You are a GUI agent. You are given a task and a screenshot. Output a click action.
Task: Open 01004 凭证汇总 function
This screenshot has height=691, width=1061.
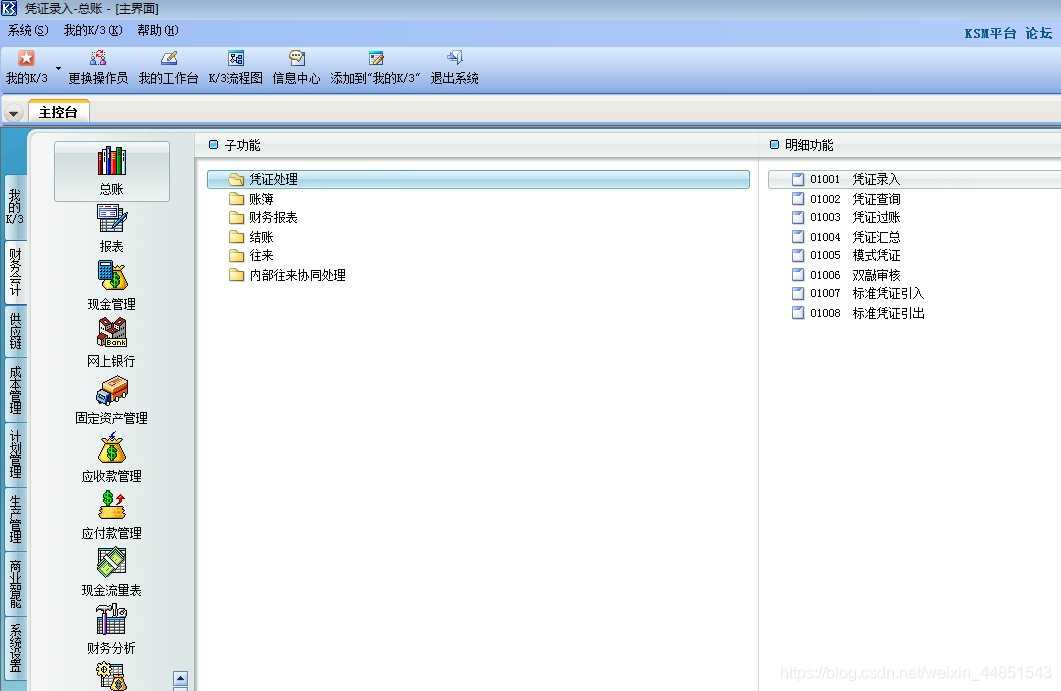(x=846, y=237)
